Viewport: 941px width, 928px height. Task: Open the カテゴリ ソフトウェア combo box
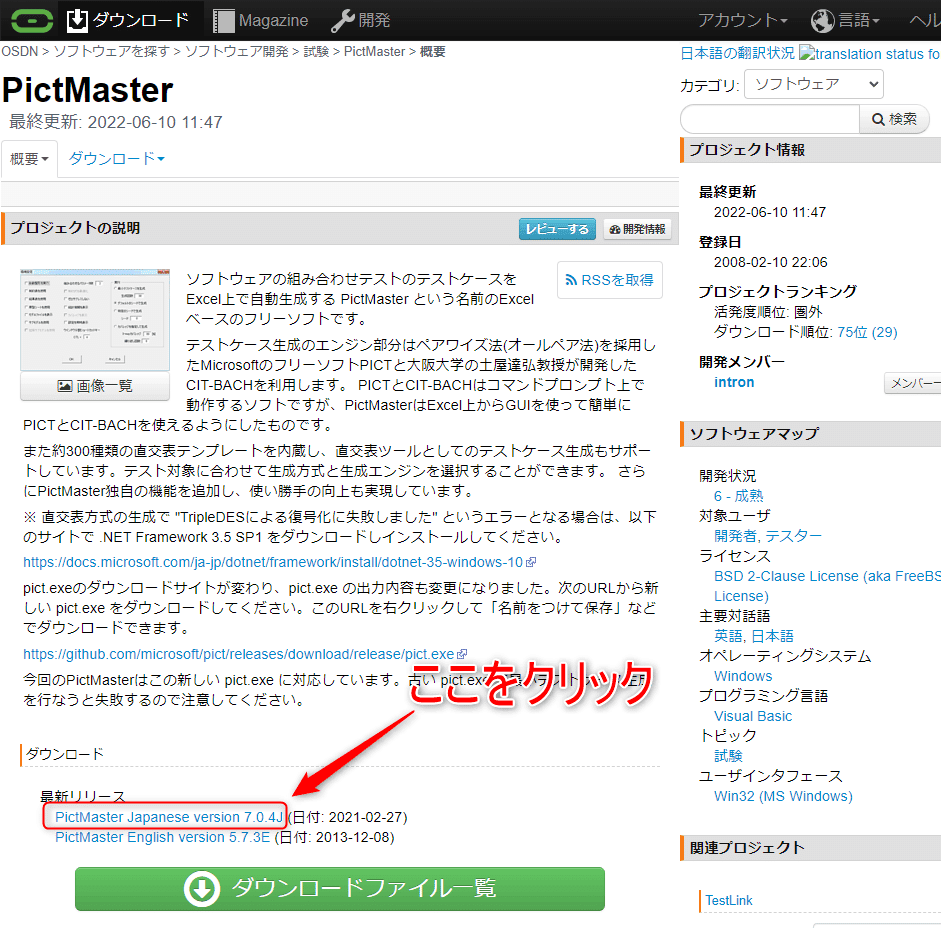click(814, 84)
